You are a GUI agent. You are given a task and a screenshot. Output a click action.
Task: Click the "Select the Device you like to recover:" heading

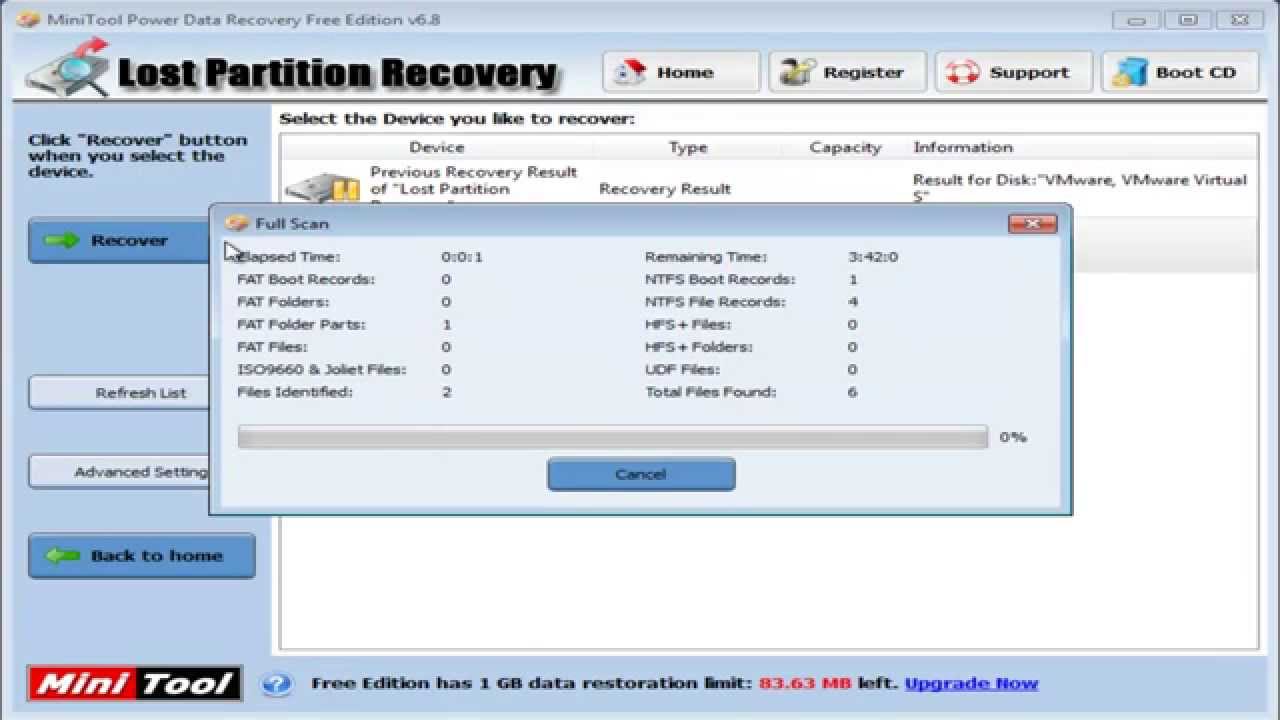(457, 119)
